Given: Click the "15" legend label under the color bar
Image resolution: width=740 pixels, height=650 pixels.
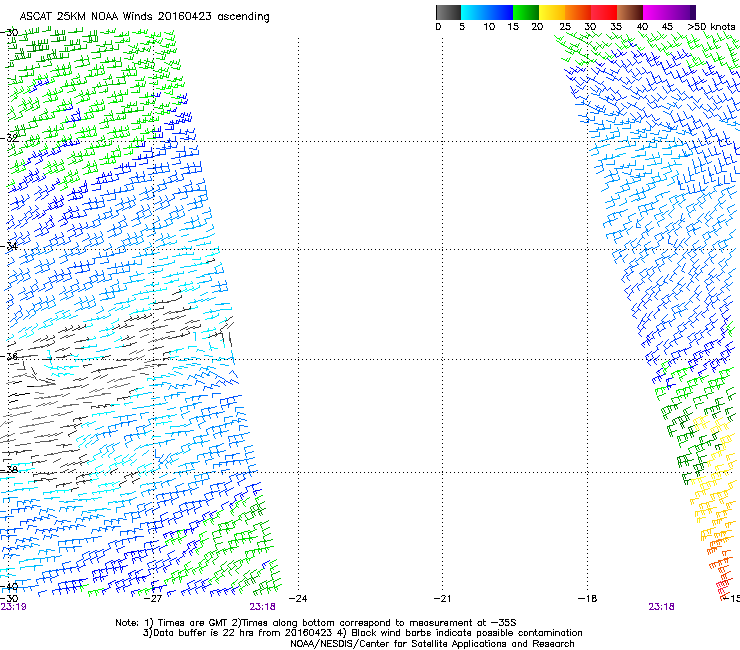Looking at the screenshot, I should coord(513,27).
